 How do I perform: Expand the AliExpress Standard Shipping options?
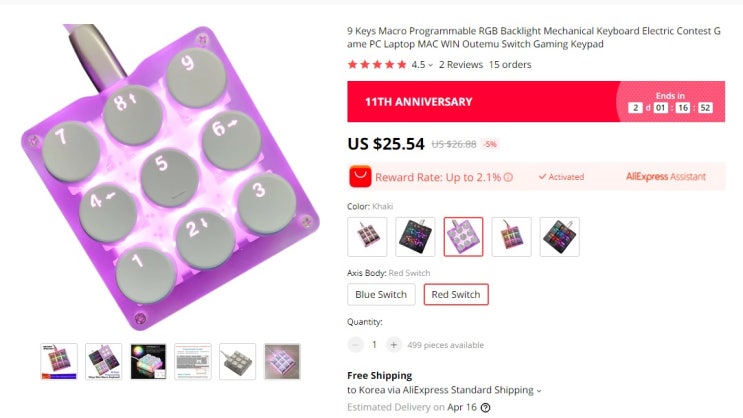pos(538,391)
